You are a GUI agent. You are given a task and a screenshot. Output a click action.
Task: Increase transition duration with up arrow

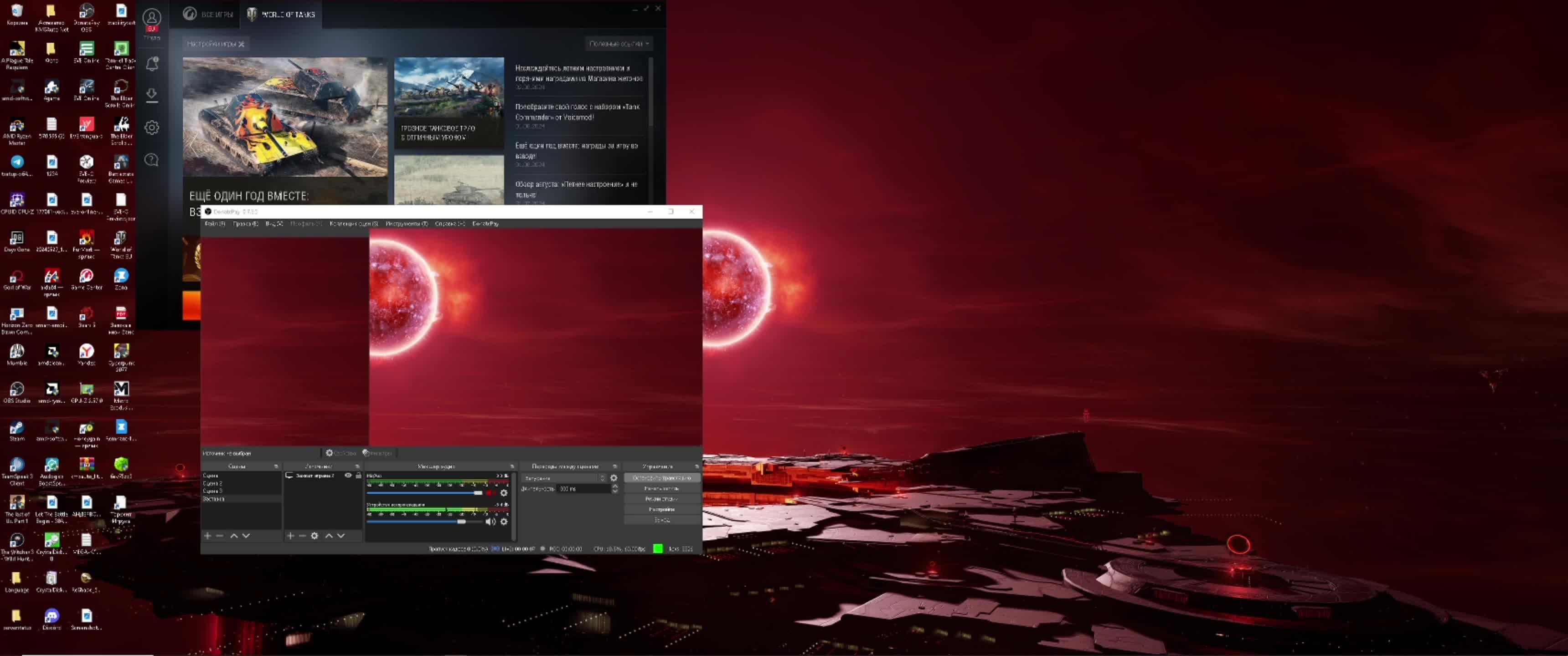click(x=615, y=486)
